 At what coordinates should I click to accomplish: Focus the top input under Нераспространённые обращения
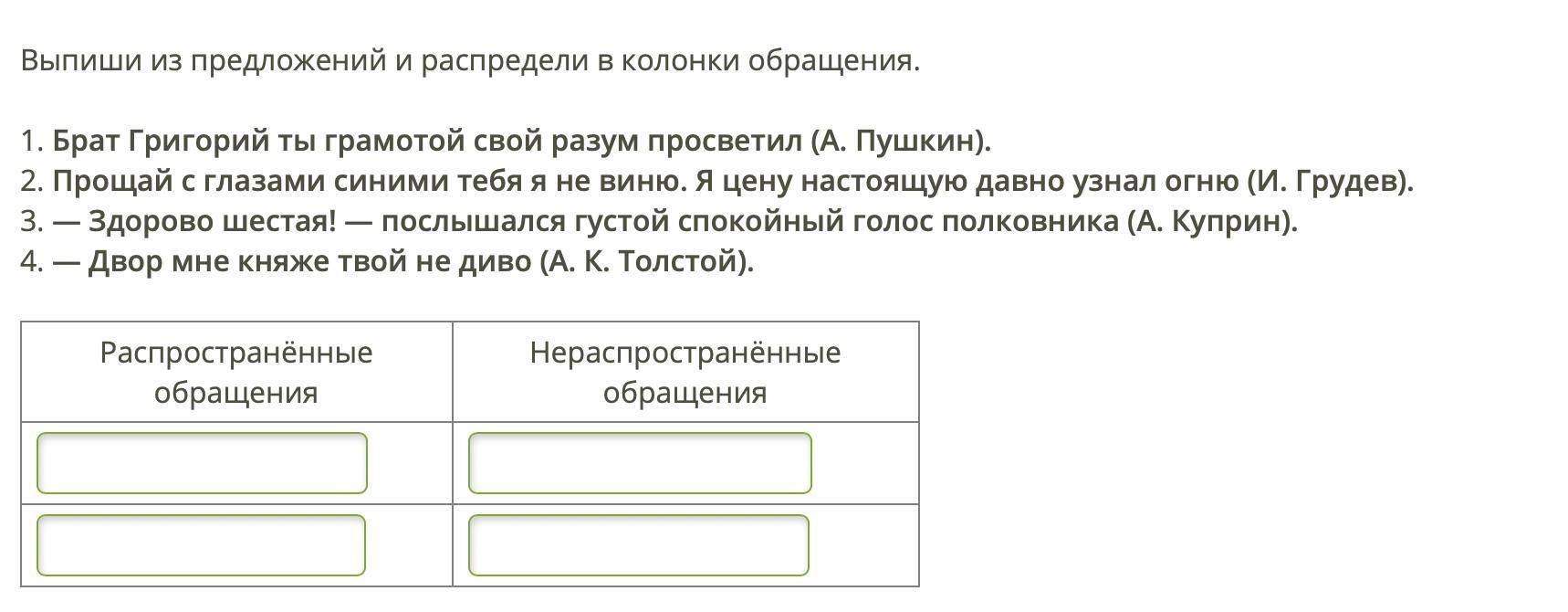pos(640,463)
